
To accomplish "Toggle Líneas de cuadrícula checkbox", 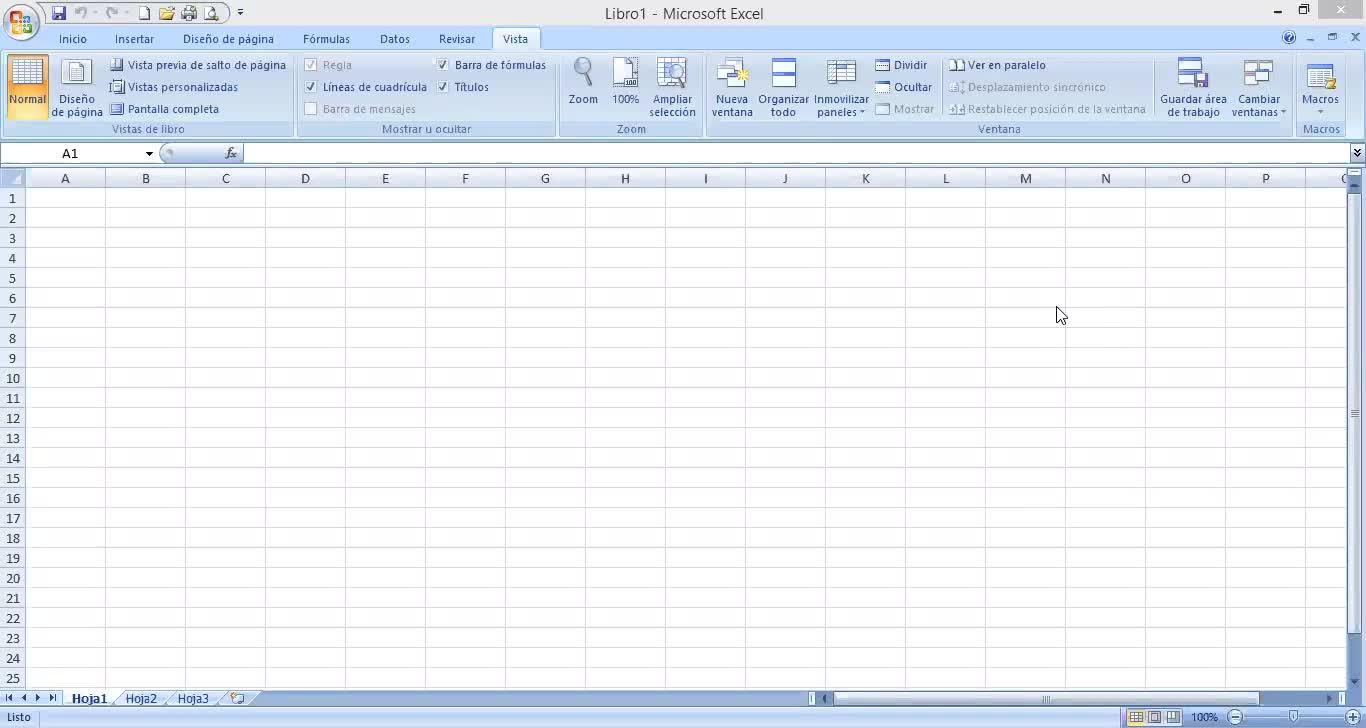I will (x=311, y=87).
